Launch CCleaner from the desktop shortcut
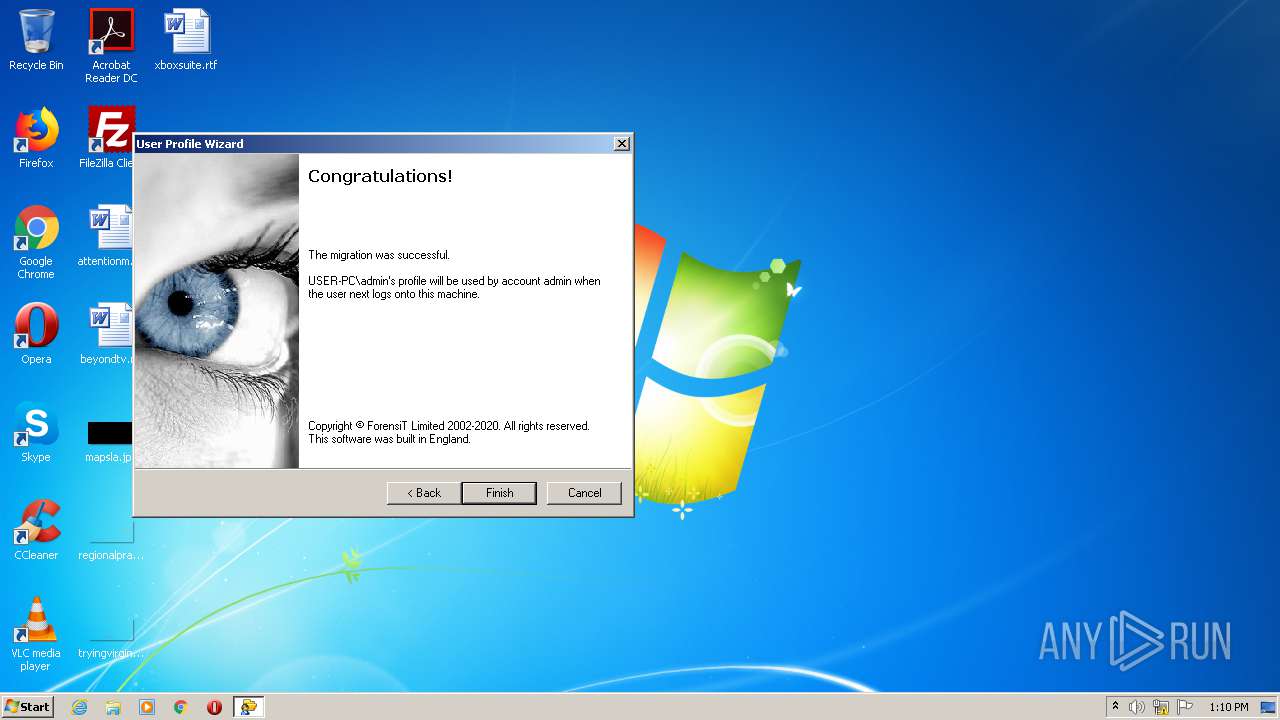This screenshot has width=1280, height=720. pyautogui.click(x=36, y=530)
